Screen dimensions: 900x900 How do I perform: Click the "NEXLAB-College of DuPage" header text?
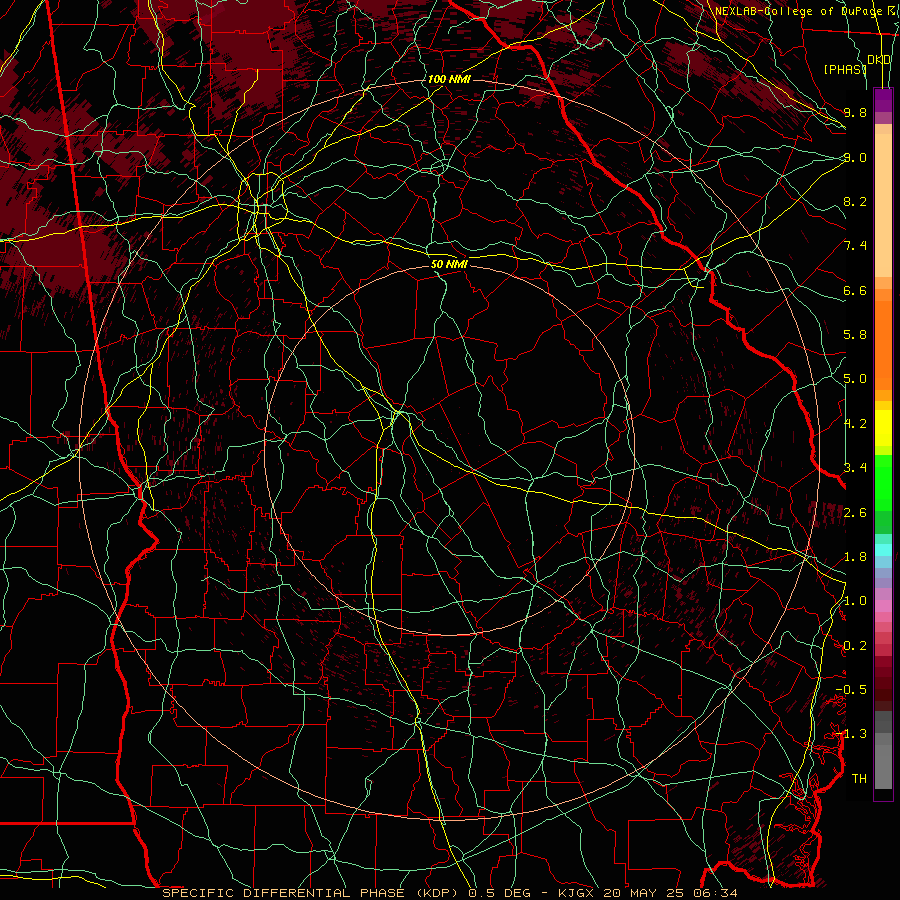[798, 11]
